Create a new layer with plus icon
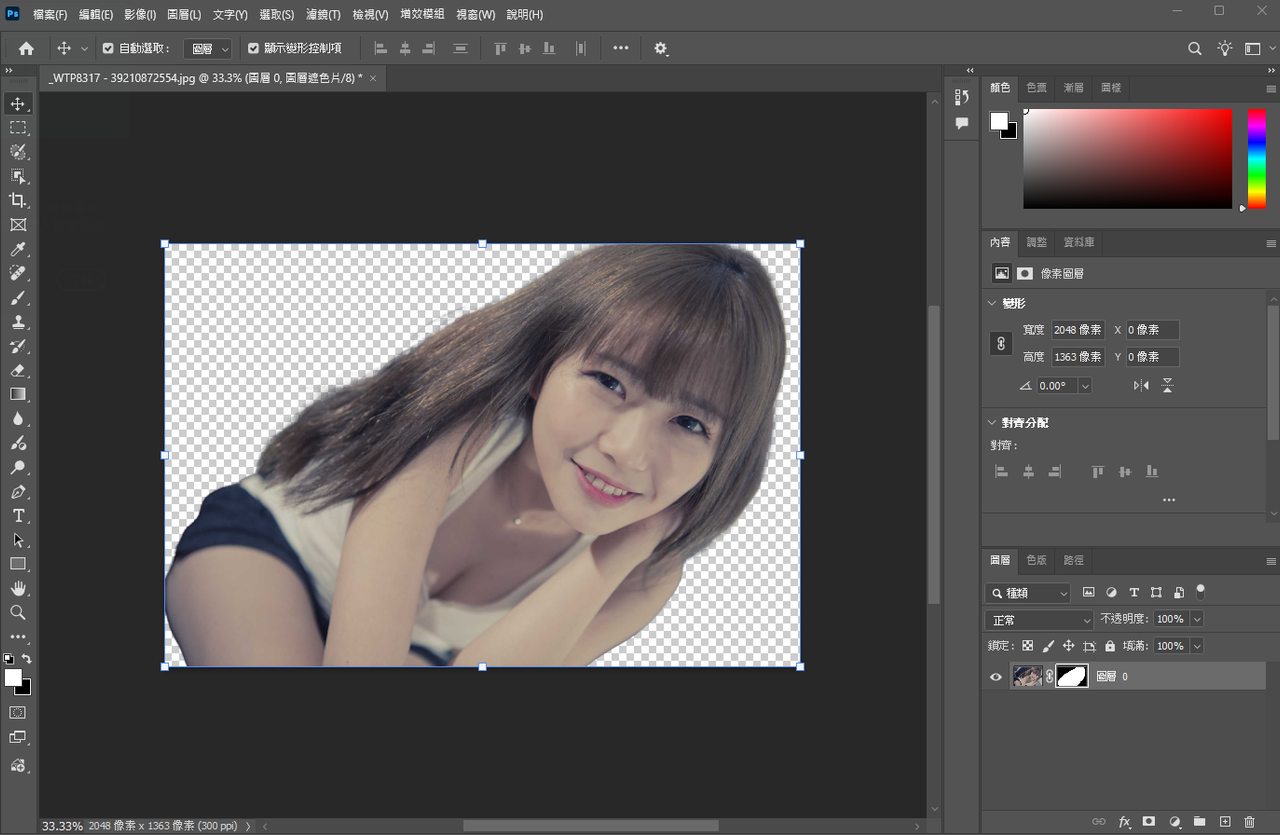Viewport: 1280px width, 835px height. coord(1224,822)
